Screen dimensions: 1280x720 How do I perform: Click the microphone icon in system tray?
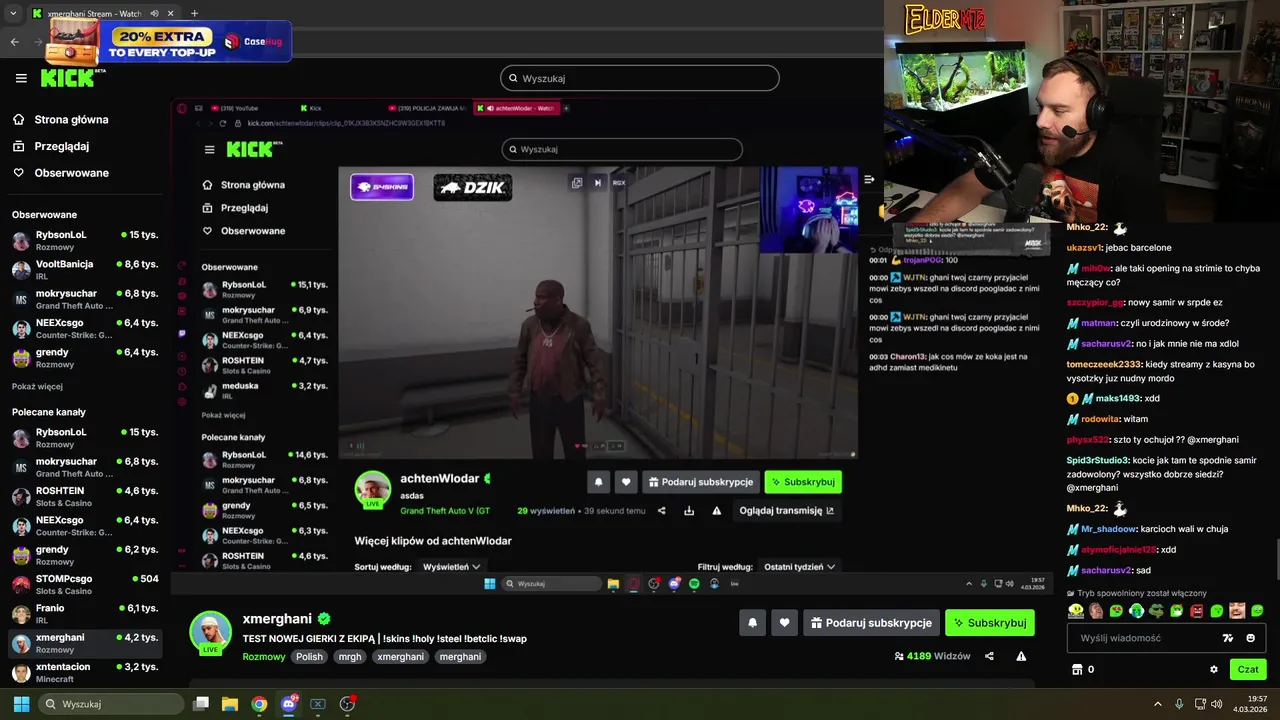tap(1179, 704)
